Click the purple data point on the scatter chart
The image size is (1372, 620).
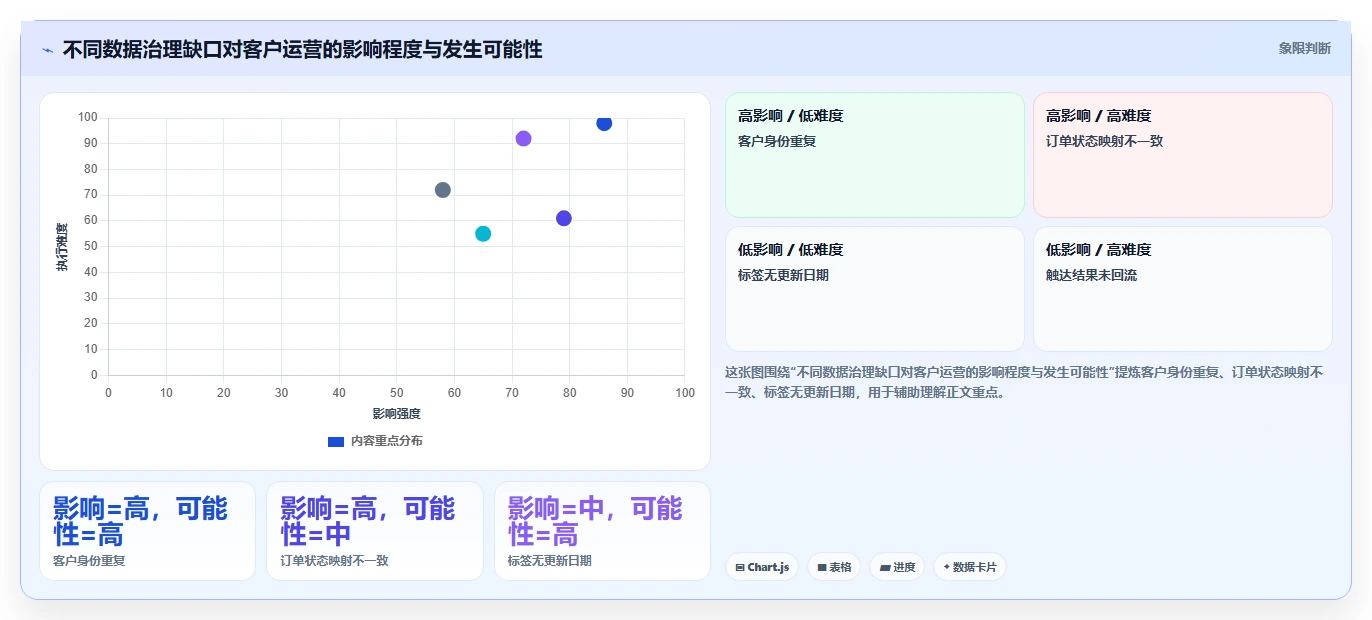click(523, 139)
